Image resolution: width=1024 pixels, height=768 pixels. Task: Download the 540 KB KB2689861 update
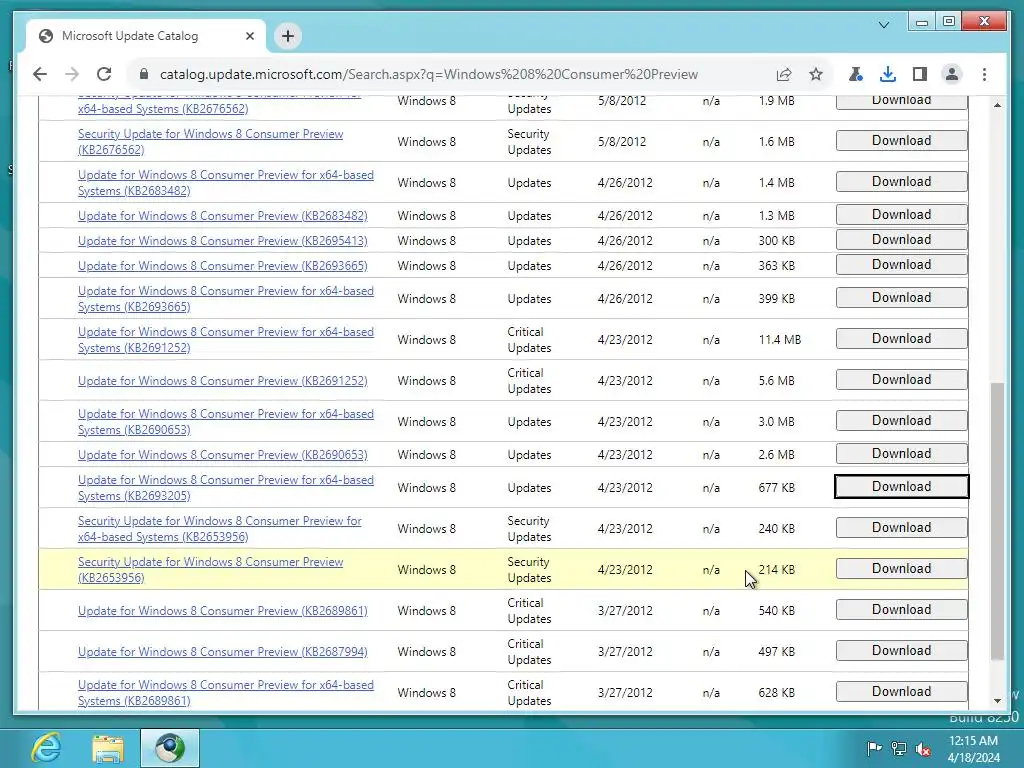[901, 609]
